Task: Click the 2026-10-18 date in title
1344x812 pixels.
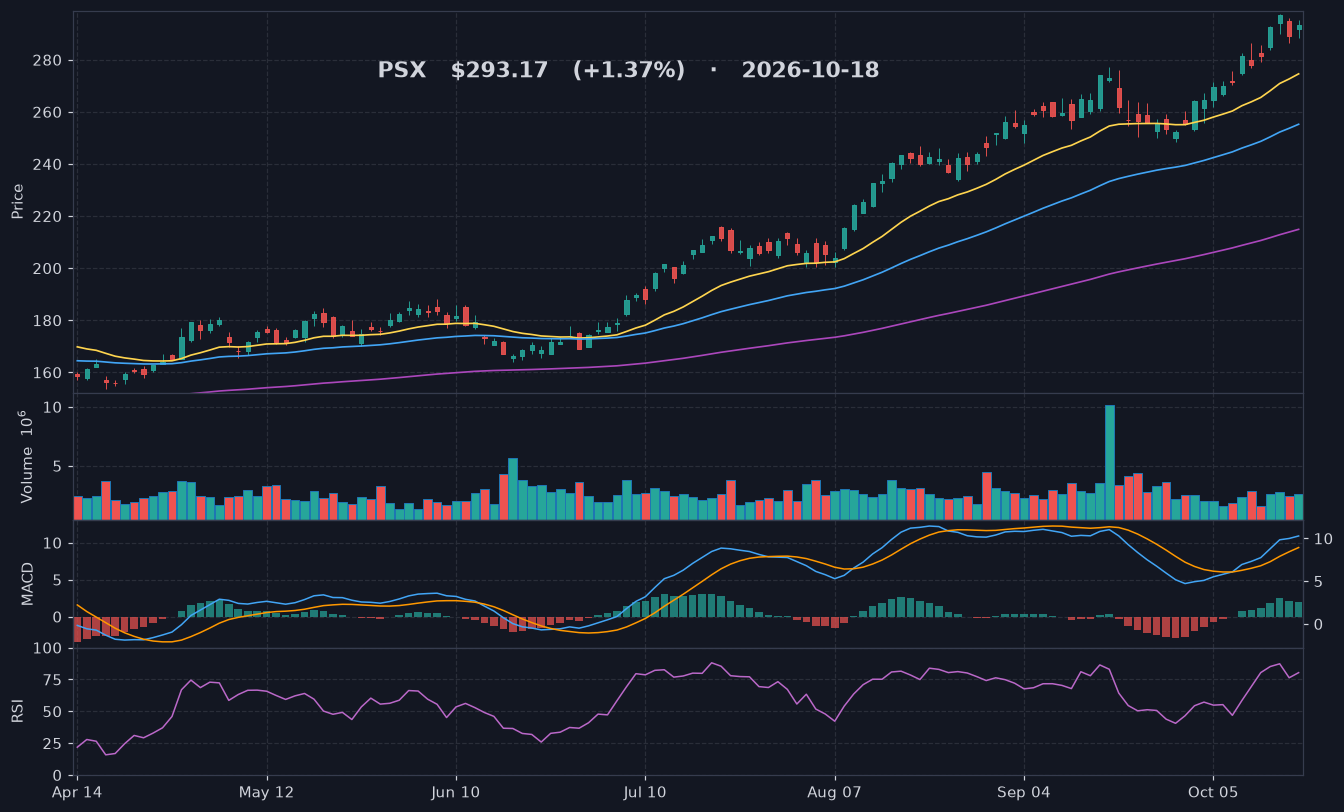Action: point(810,71)
